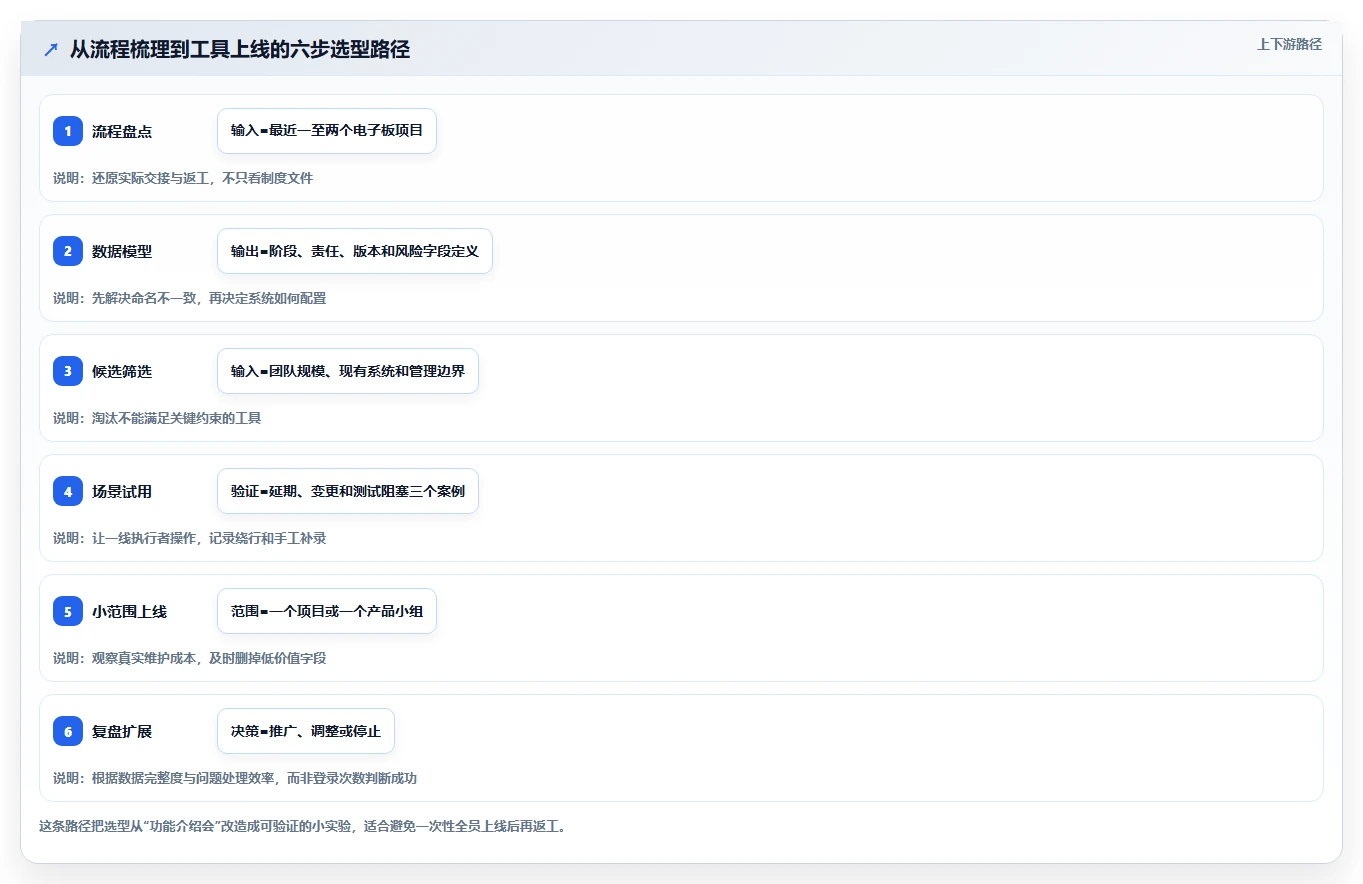
Task: Click the 场景试用 step title
Action: tap(122, 491)
